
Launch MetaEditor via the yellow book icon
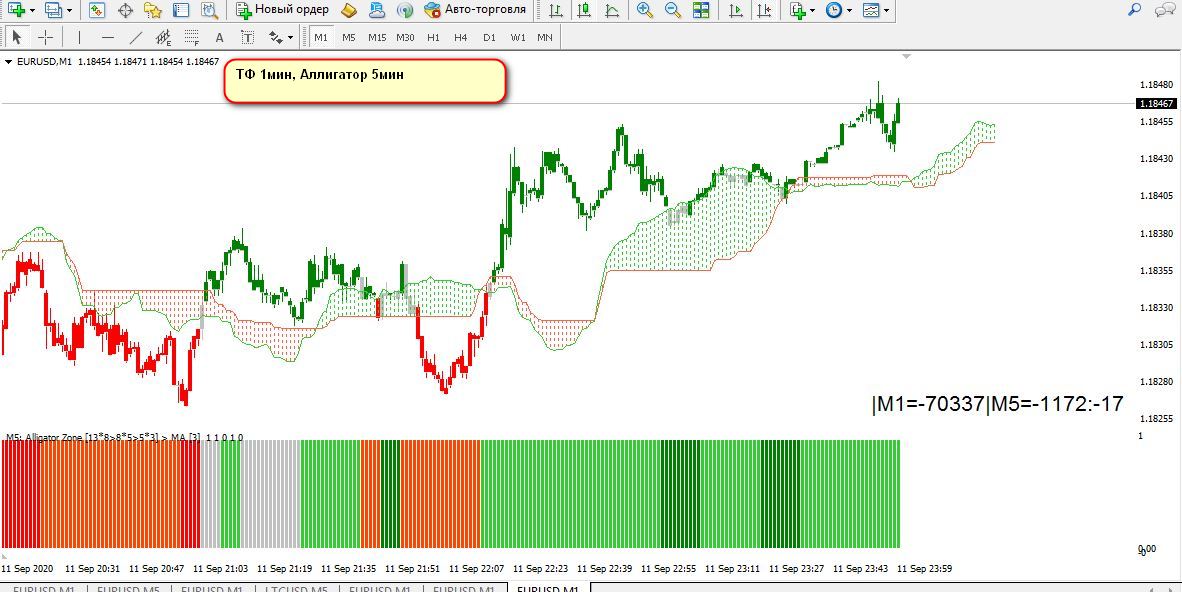[x=348, y=10]
